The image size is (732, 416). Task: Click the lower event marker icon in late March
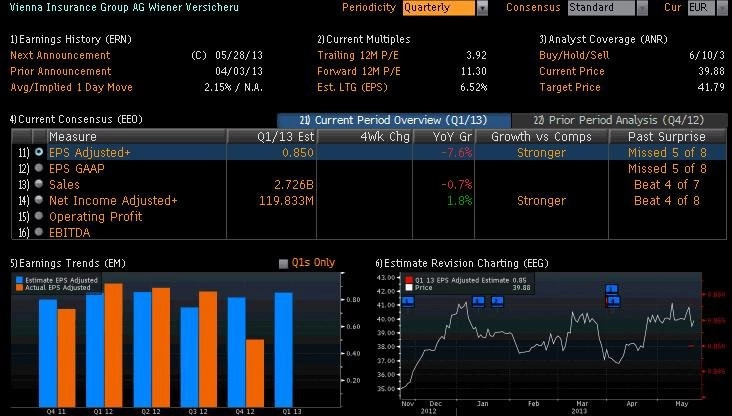613,302
